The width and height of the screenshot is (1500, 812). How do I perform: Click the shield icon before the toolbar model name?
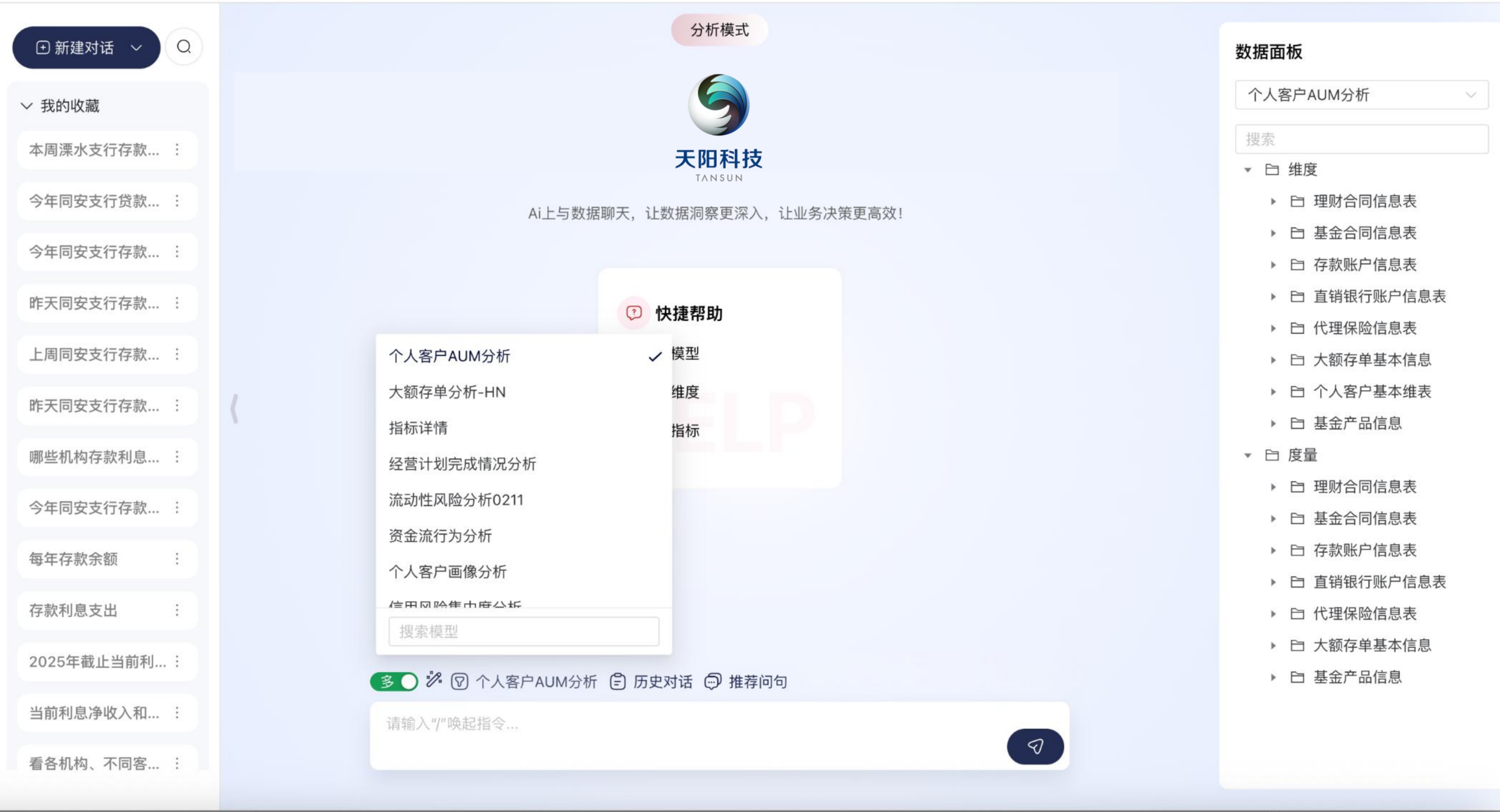(x=459, y=681)
